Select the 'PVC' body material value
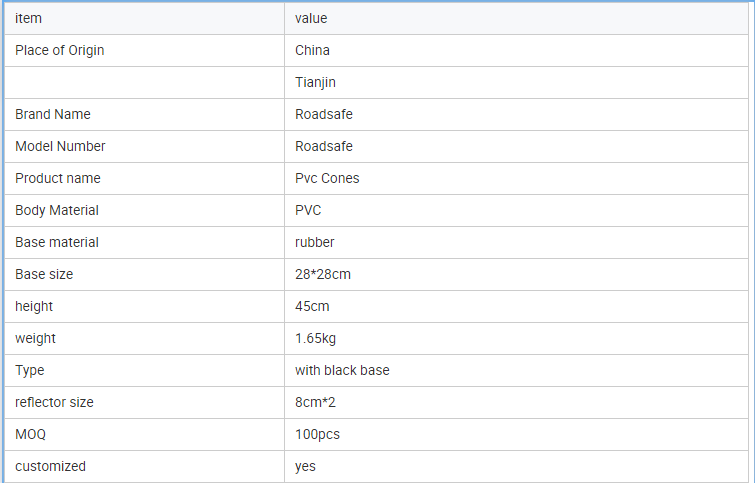The width and height of the screenshot is (755, 483). 308,210
